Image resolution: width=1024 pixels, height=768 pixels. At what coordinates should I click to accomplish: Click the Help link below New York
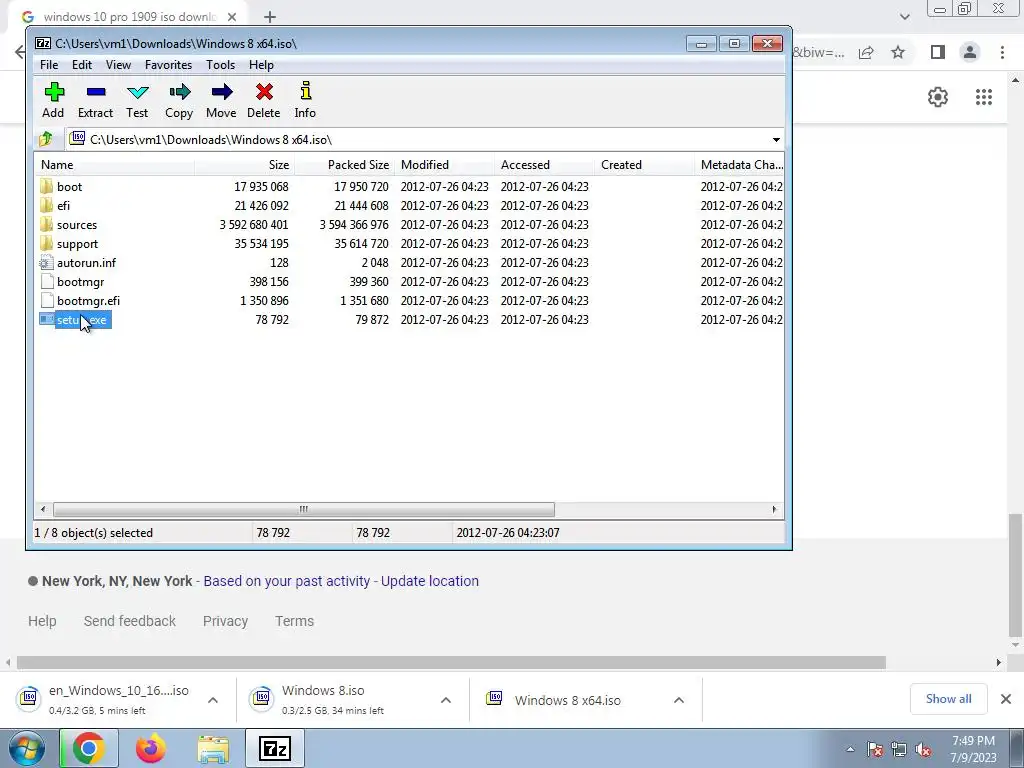tap(42, 621)
